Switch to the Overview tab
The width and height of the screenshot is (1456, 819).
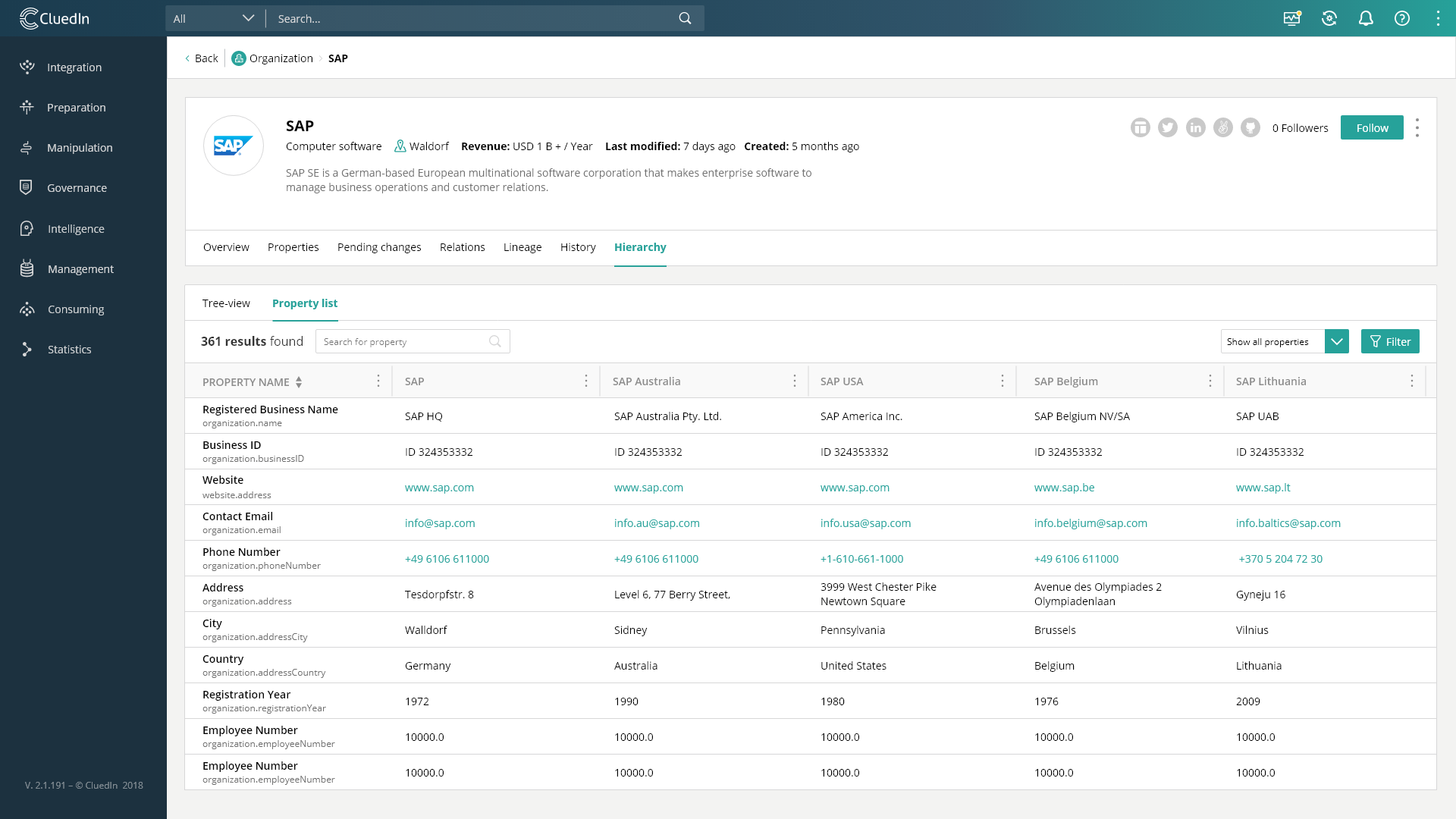tap(226, 247)
